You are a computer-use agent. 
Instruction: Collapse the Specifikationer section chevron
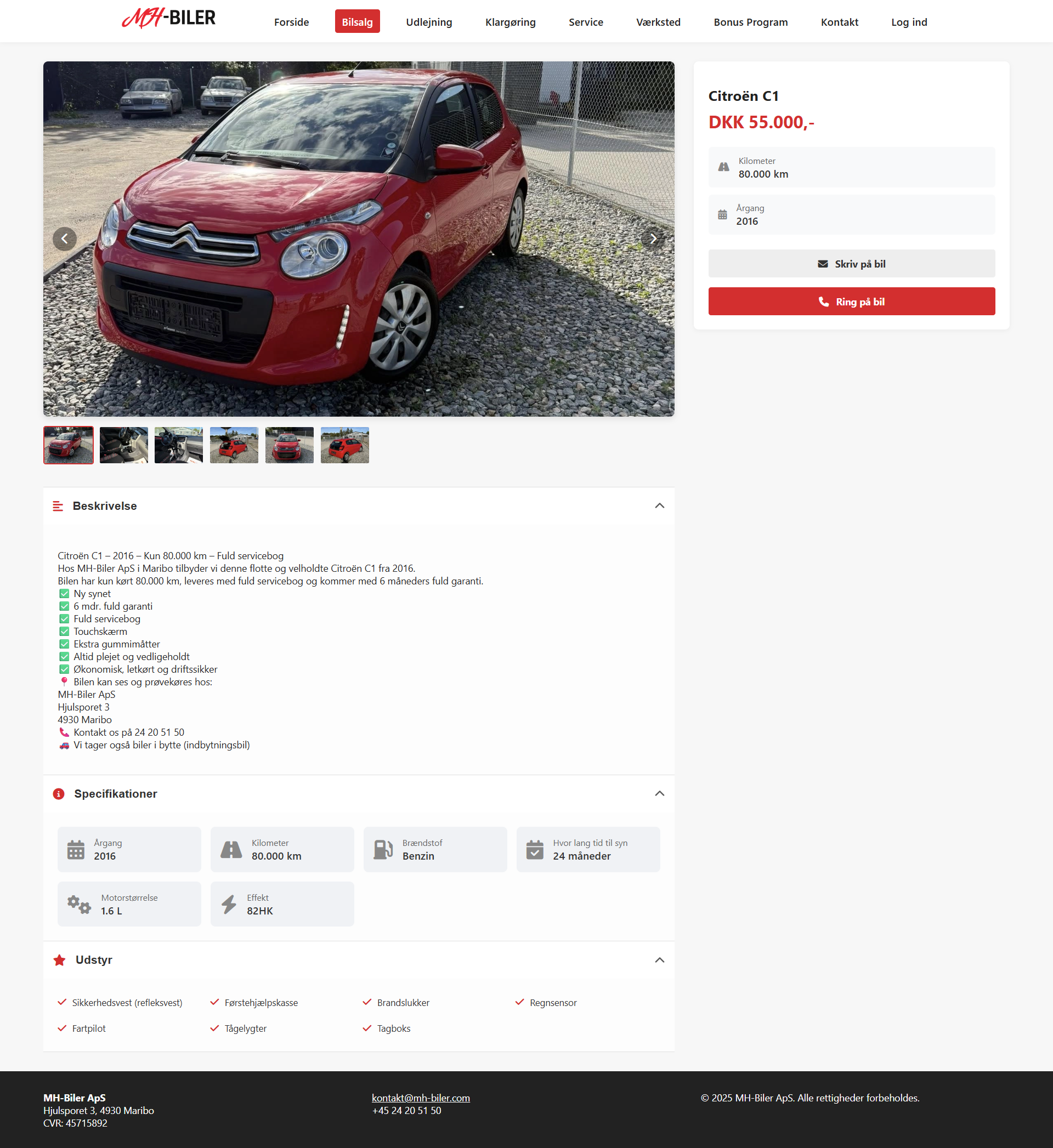659,794
